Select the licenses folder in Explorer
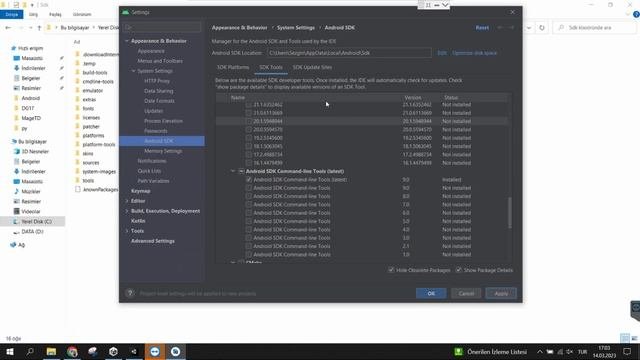This screenshot has width=640, height=360. 91,118
